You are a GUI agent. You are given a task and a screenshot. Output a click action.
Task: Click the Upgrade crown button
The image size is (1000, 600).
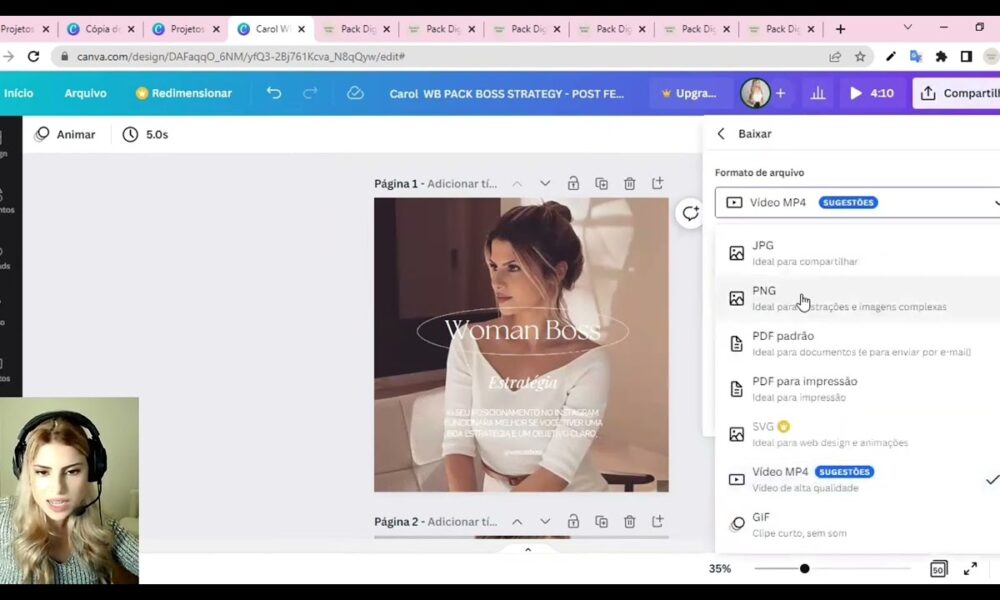pyautogui.click(x=689, y=93)
